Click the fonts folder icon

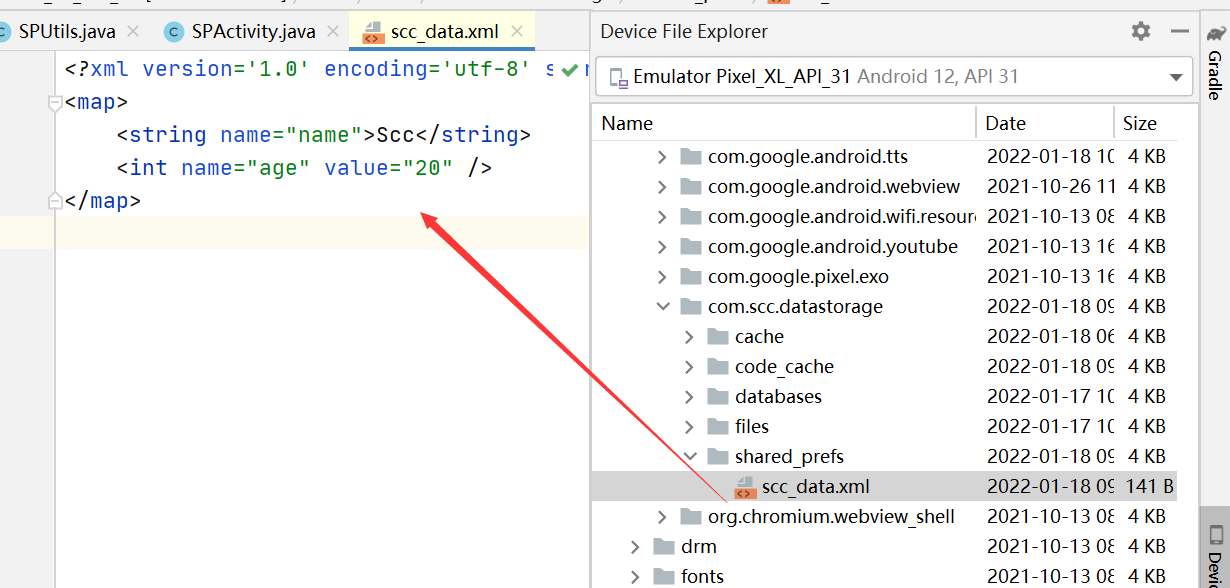coord(664,576)
